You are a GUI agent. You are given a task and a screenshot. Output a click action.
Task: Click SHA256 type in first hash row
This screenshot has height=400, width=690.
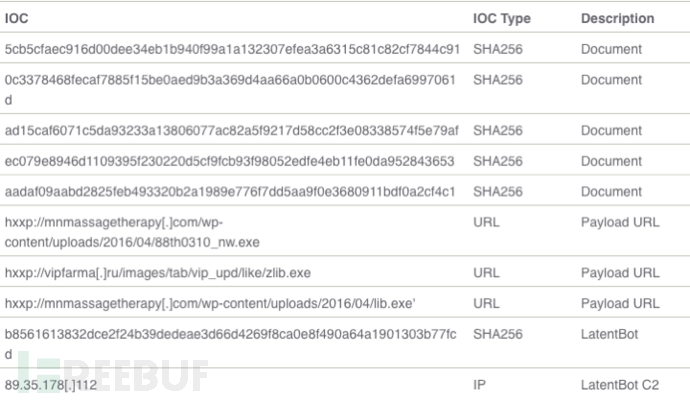coord(498,49)
